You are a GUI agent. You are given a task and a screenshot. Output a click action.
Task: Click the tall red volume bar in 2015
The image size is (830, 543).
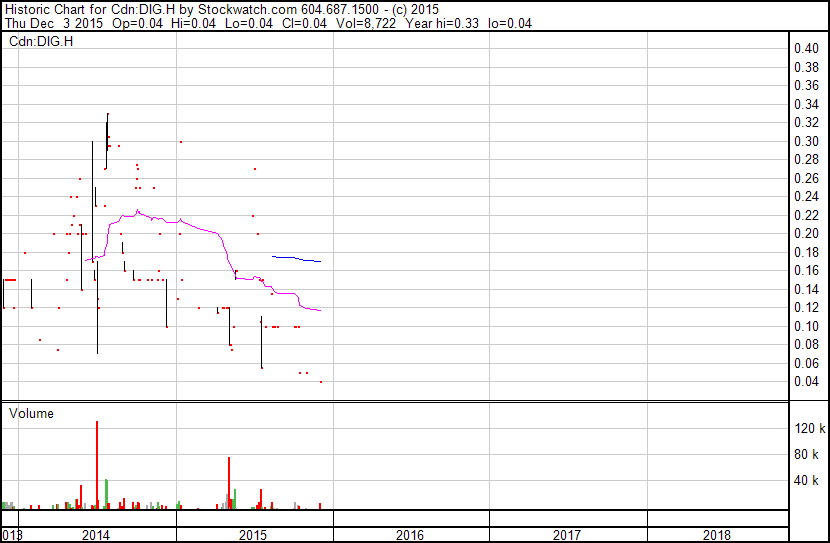pos(229,483)
